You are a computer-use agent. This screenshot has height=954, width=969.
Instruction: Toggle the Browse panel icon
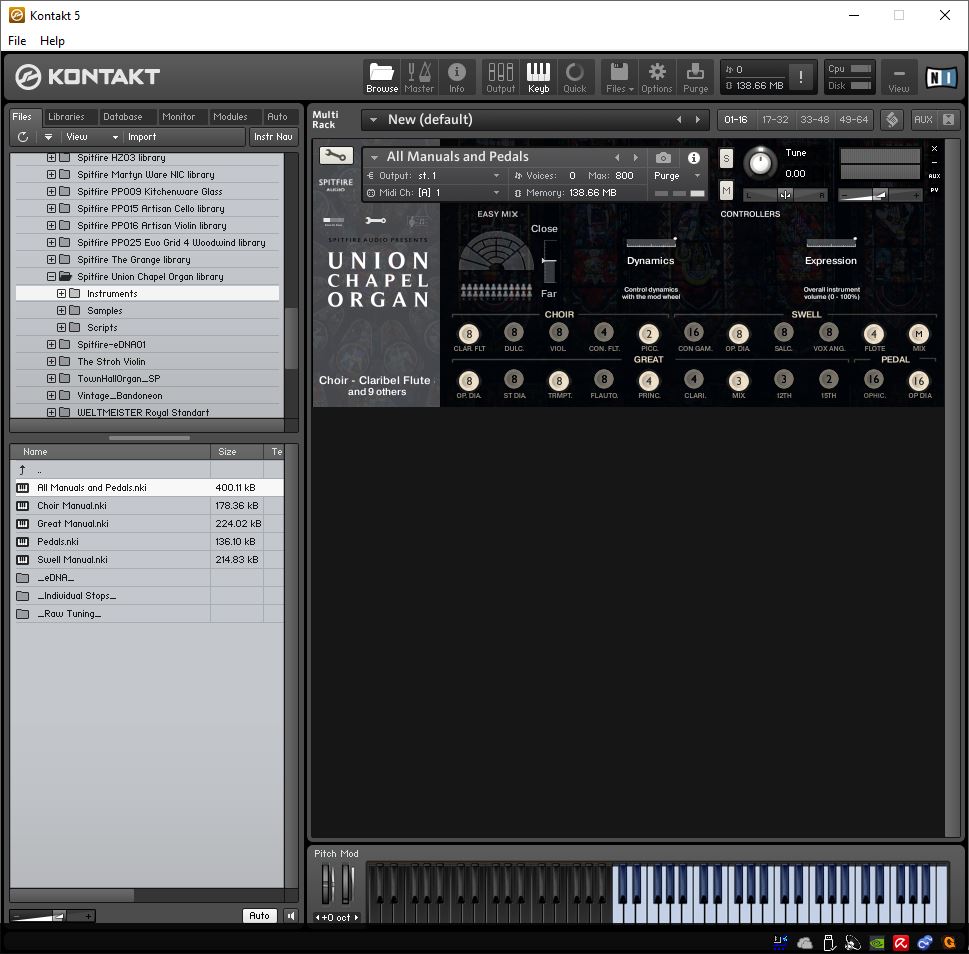coord(381,77)
